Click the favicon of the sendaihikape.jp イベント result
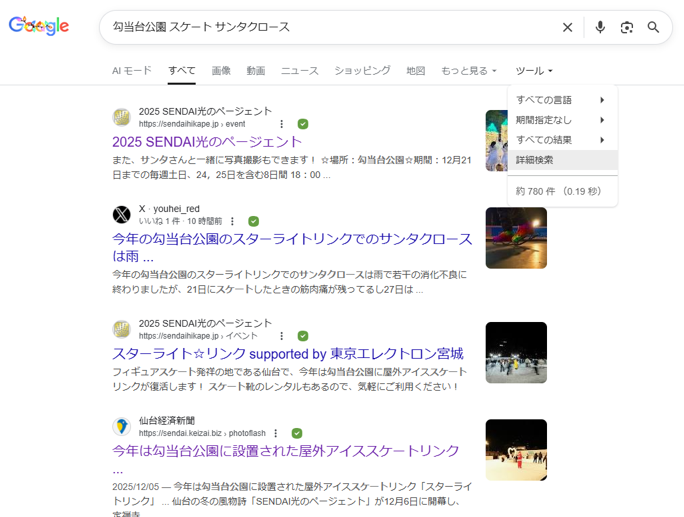Viewport: 684px width, 517px height. [122, 329]
